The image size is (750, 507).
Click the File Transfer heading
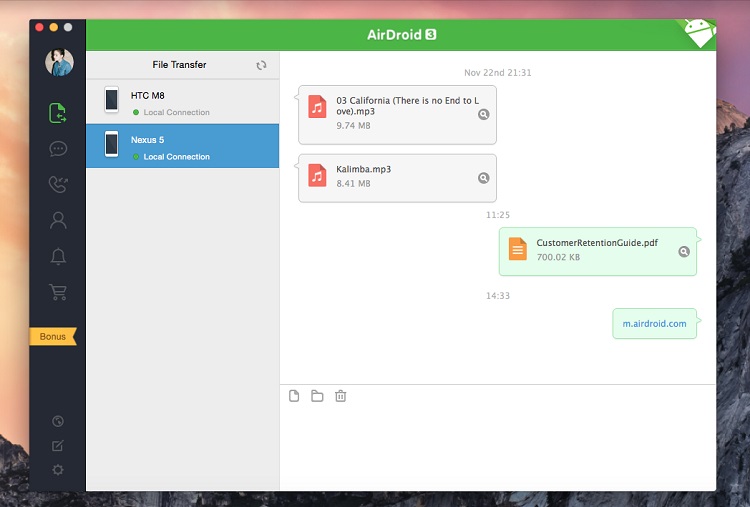(x=179, y=65)
